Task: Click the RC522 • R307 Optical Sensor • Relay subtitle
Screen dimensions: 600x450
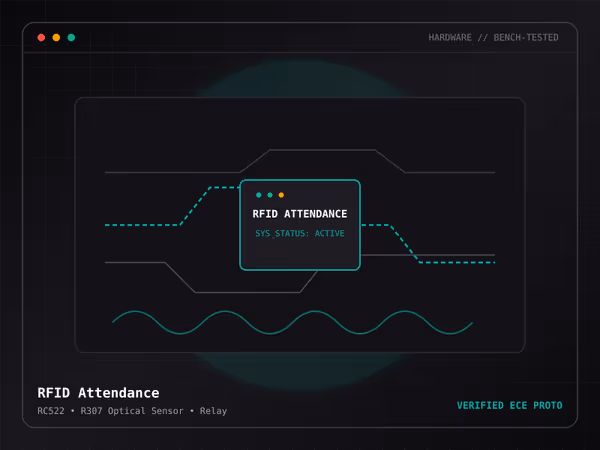Action: (132, 411)
